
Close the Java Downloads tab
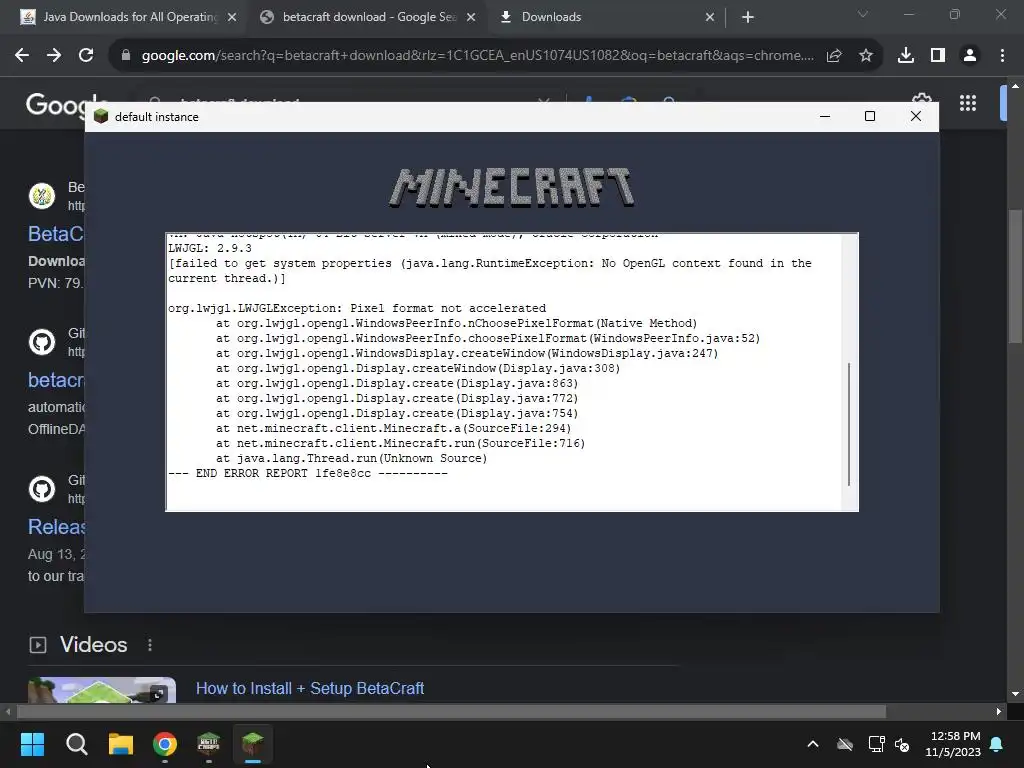(232, 17)
